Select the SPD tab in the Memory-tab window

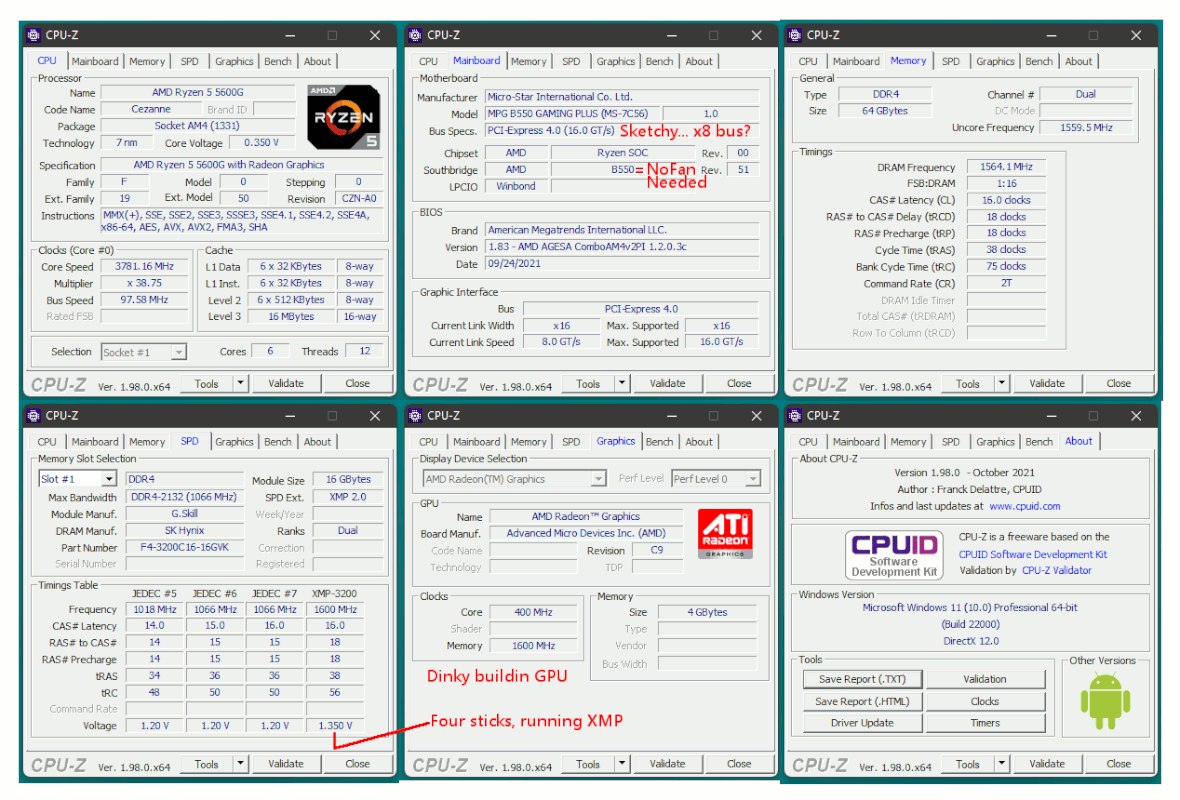tap(950, 62)
